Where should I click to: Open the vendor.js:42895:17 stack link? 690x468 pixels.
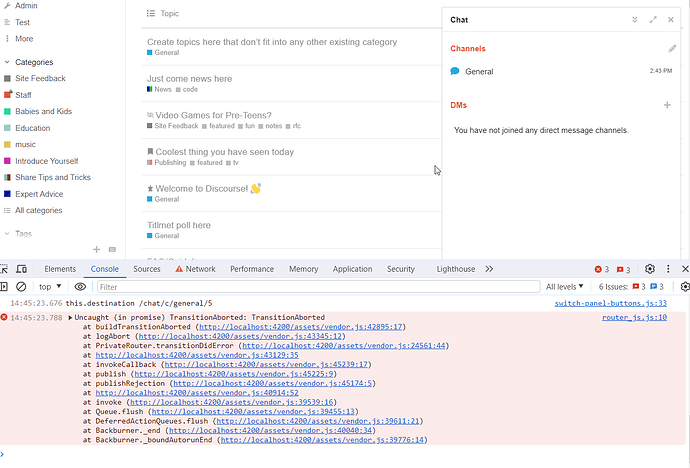[301, 327]
